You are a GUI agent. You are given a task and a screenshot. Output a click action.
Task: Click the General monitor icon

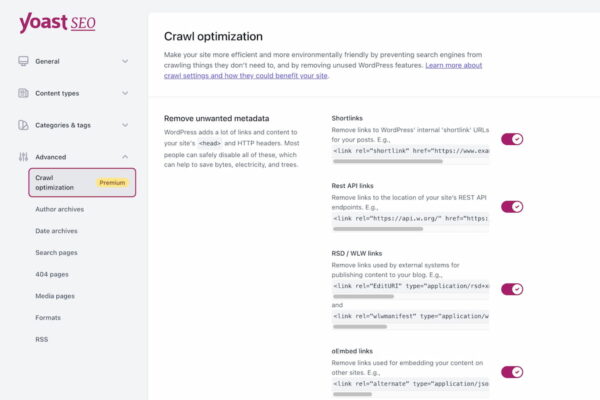(x=23, y=61)
